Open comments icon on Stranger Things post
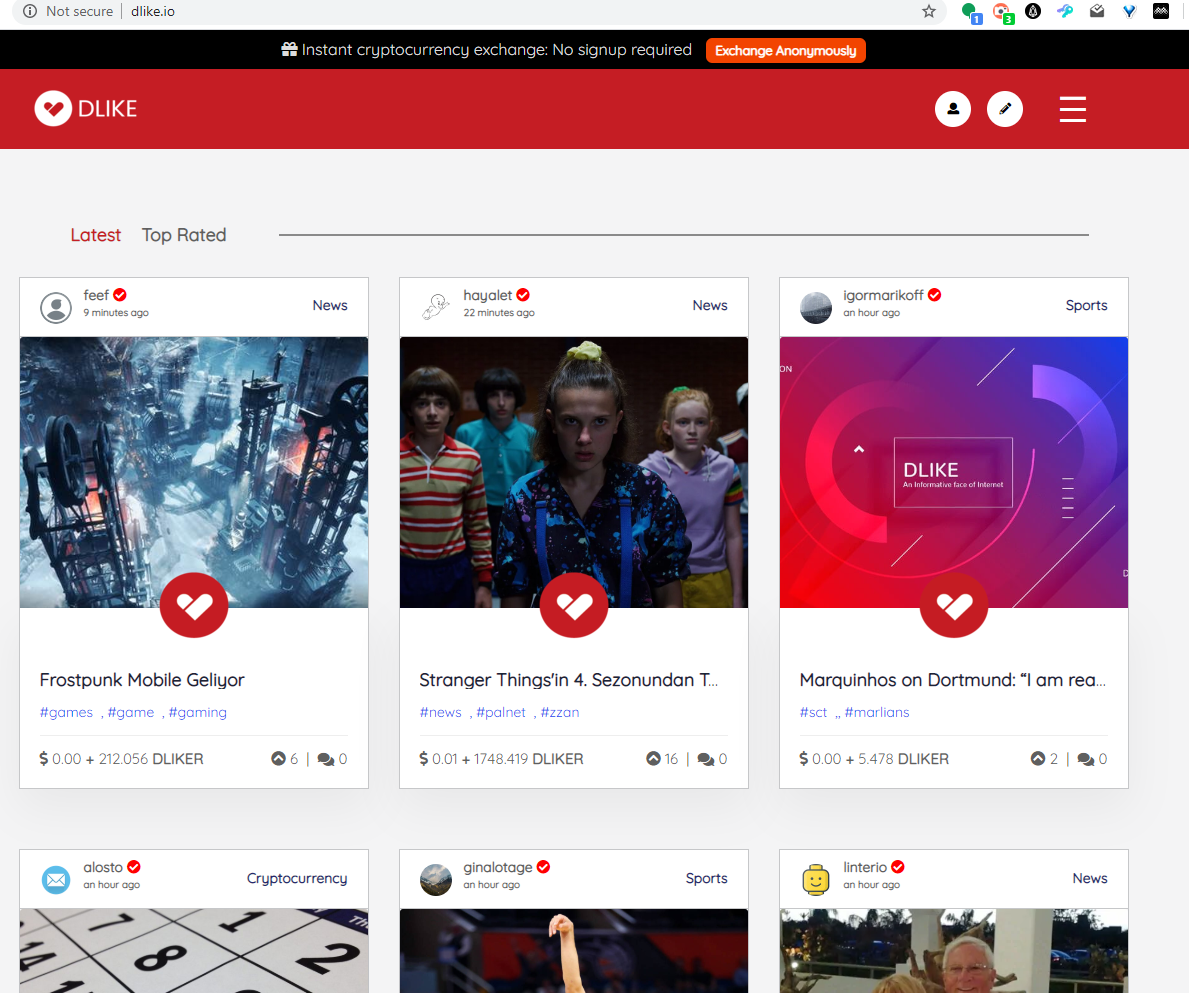The width and height of the screenshot is (1189, 993). click(706, 759)
